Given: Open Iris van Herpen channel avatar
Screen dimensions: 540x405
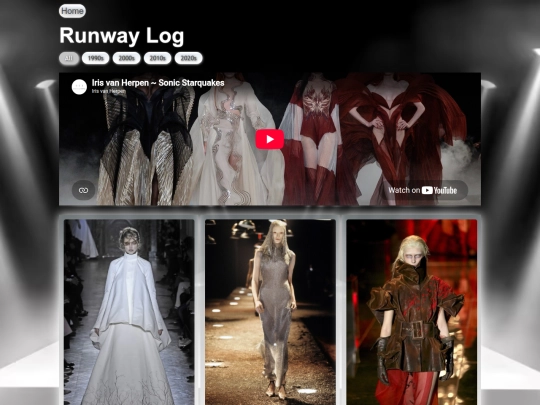Looking at the screenshot, I should pos(79,87).
